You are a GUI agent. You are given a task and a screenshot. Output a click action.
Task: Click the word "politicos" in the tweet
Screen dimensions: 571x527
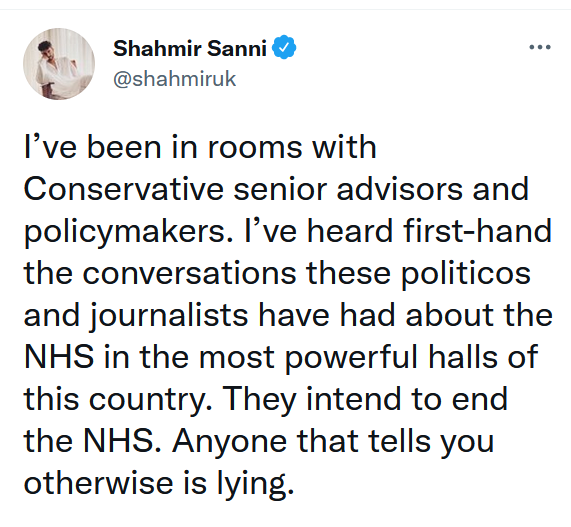click(x=466, y=275)
